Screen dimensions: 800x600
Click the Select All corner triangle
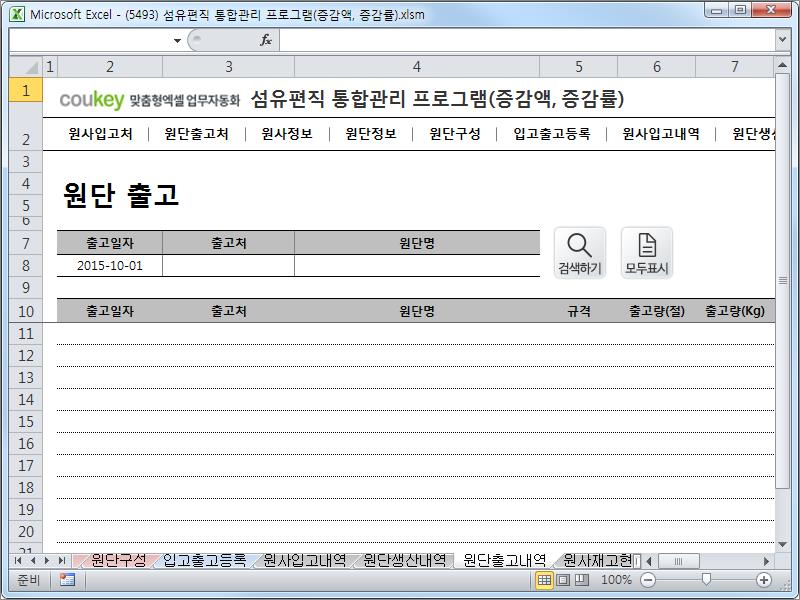[x=26, y=67]
